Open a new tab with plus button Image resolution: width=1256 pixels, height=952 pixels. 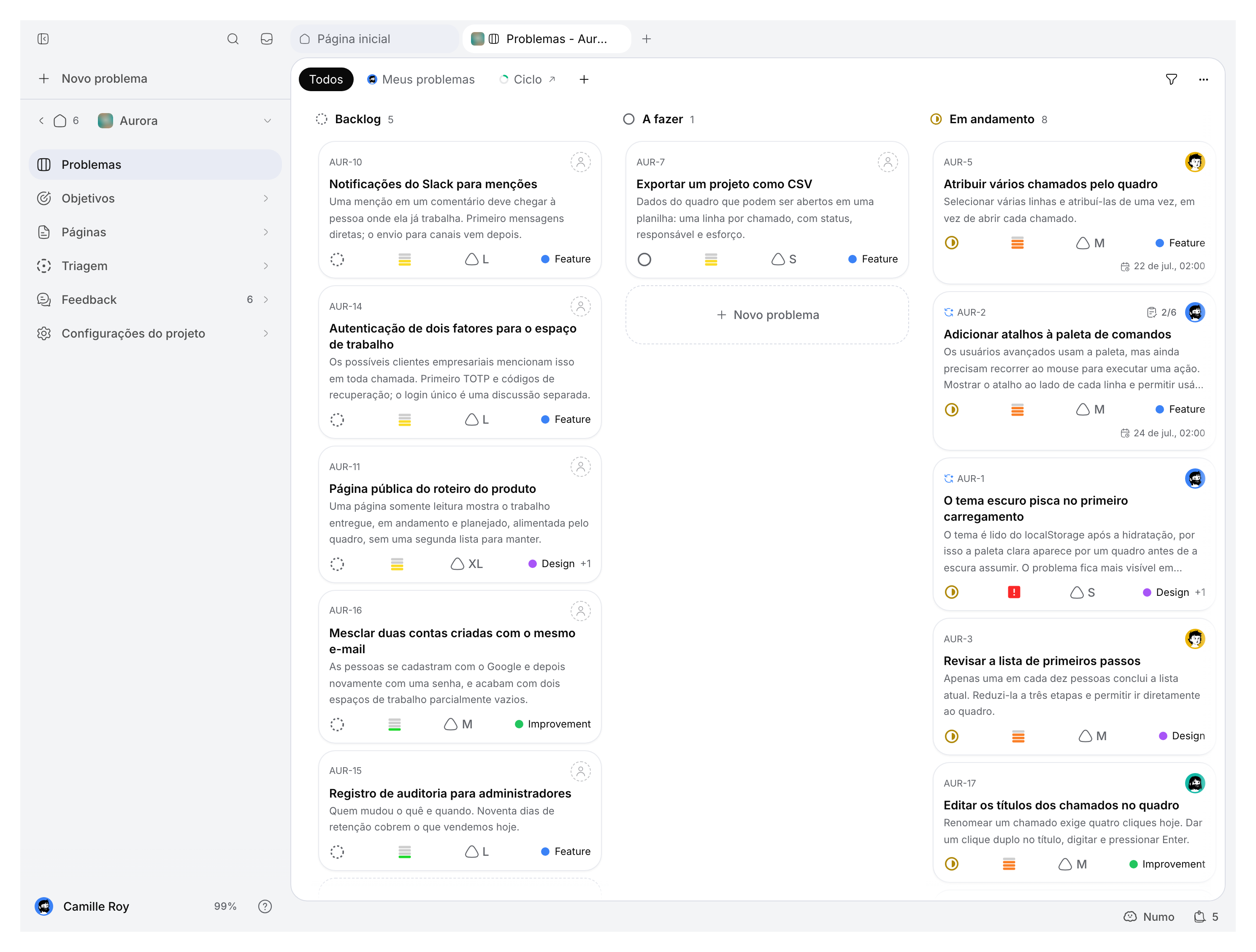tap(646, 38)
